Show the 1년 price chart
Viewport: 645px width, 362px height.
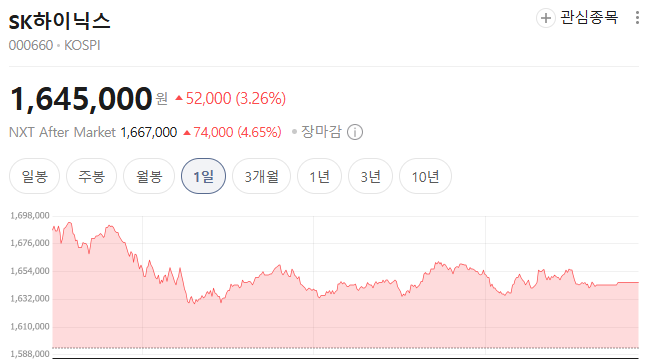click(x=319, y=176)
